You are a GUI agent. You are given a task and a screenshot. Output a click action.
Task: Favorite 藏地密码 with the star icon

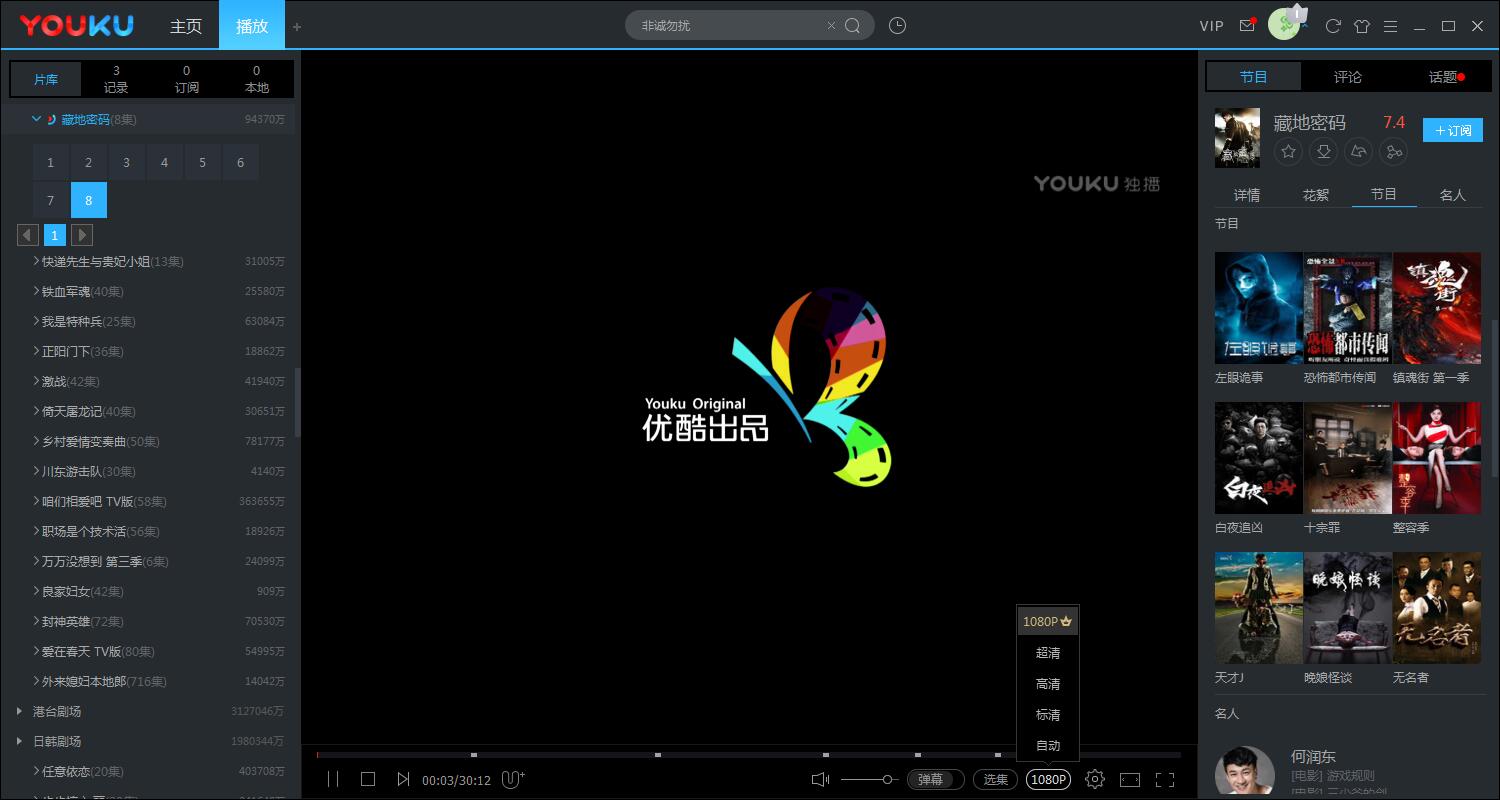pos(1289,152)
